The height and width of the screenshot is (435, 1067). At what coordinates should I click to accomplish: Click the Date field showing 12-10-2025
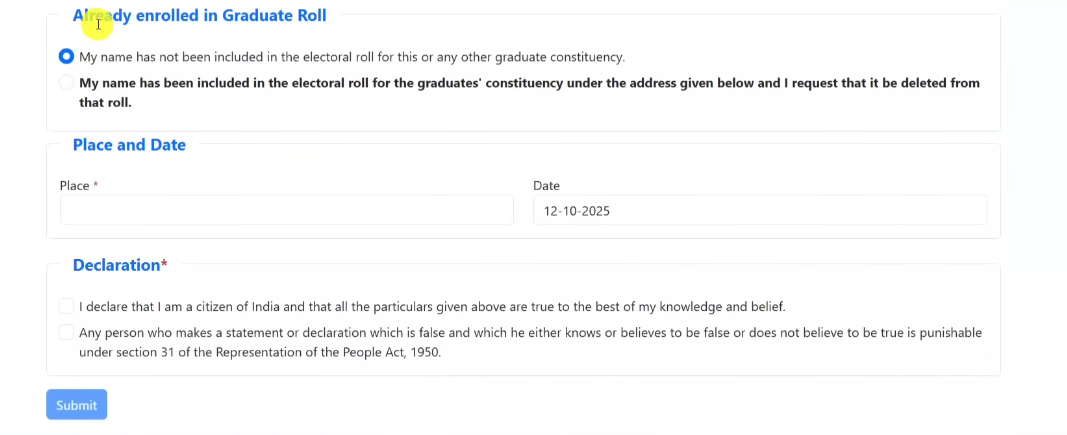tap(759, 211)
